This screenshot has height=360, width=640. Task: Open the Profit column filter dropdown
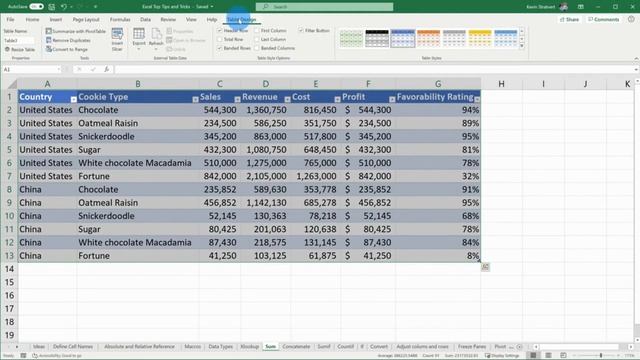(392, 99)
